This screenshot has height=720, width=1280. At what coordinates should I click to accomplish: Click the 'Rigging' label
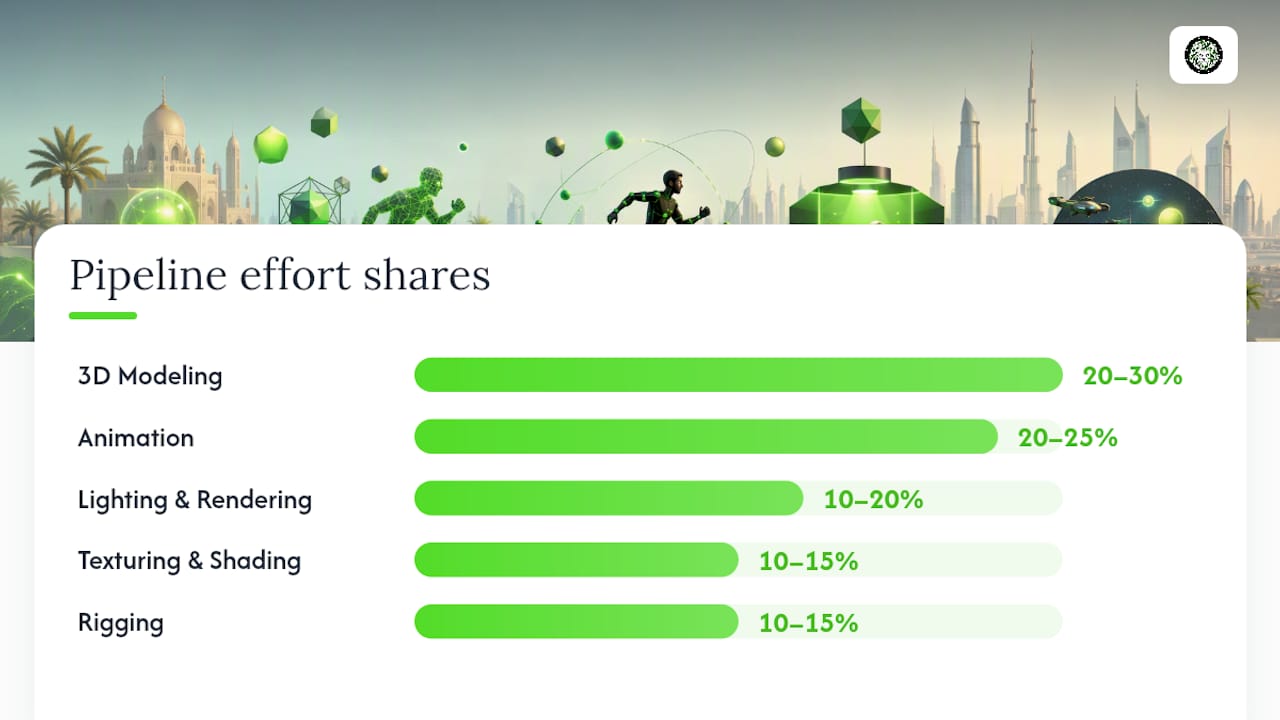pos(121,623)
